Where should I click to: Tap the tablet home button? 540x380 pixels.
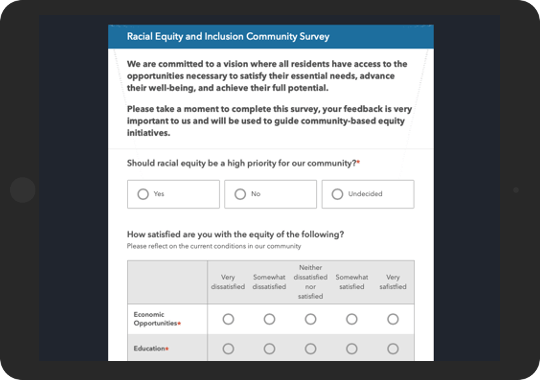pyautogui.click(x=23, y=190)
